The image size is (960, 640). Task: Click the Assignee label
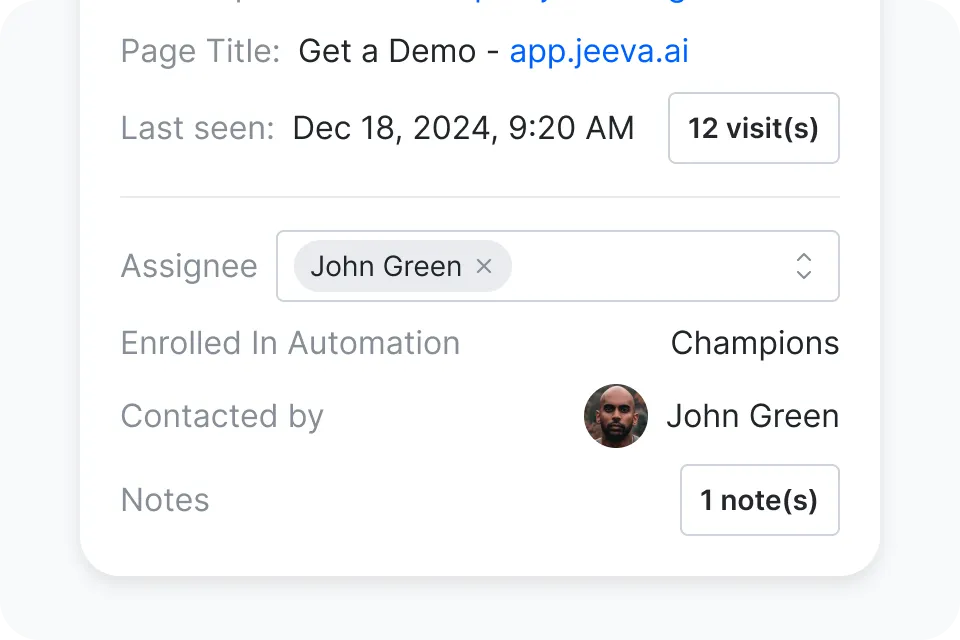click(x=189, y=266)
